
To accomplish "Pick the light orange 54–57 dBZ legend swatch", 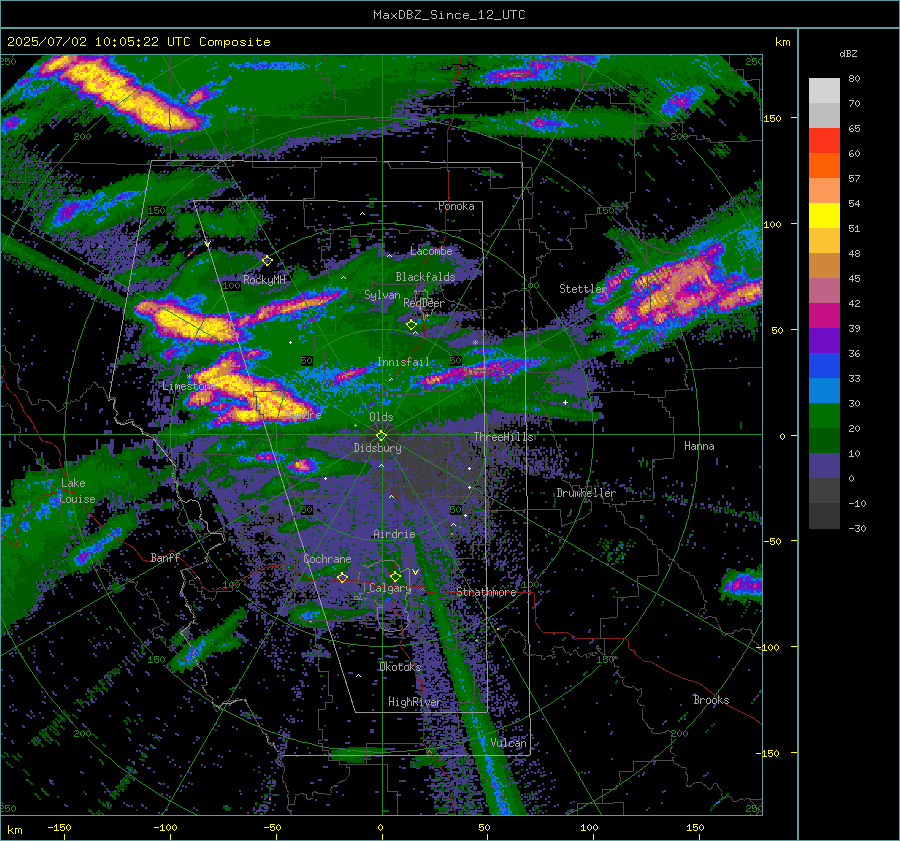I will [824, 191].
